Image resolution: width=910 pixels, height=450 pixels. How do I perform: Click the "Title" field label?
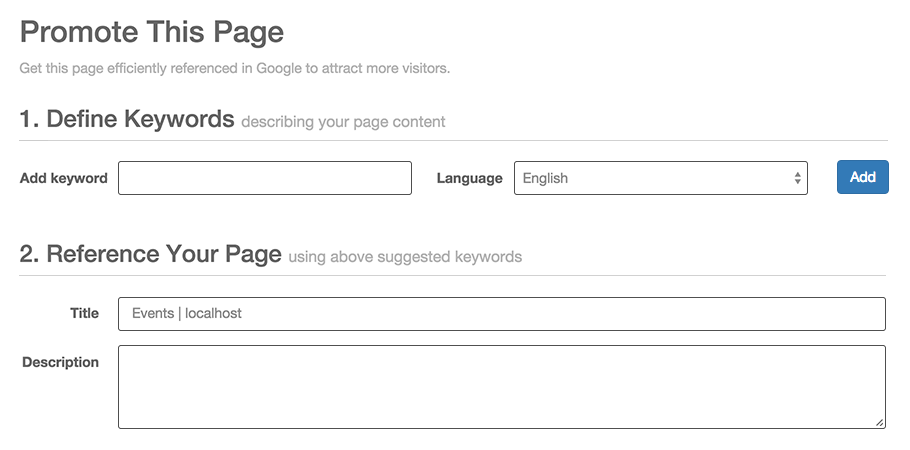coord(84,313)
